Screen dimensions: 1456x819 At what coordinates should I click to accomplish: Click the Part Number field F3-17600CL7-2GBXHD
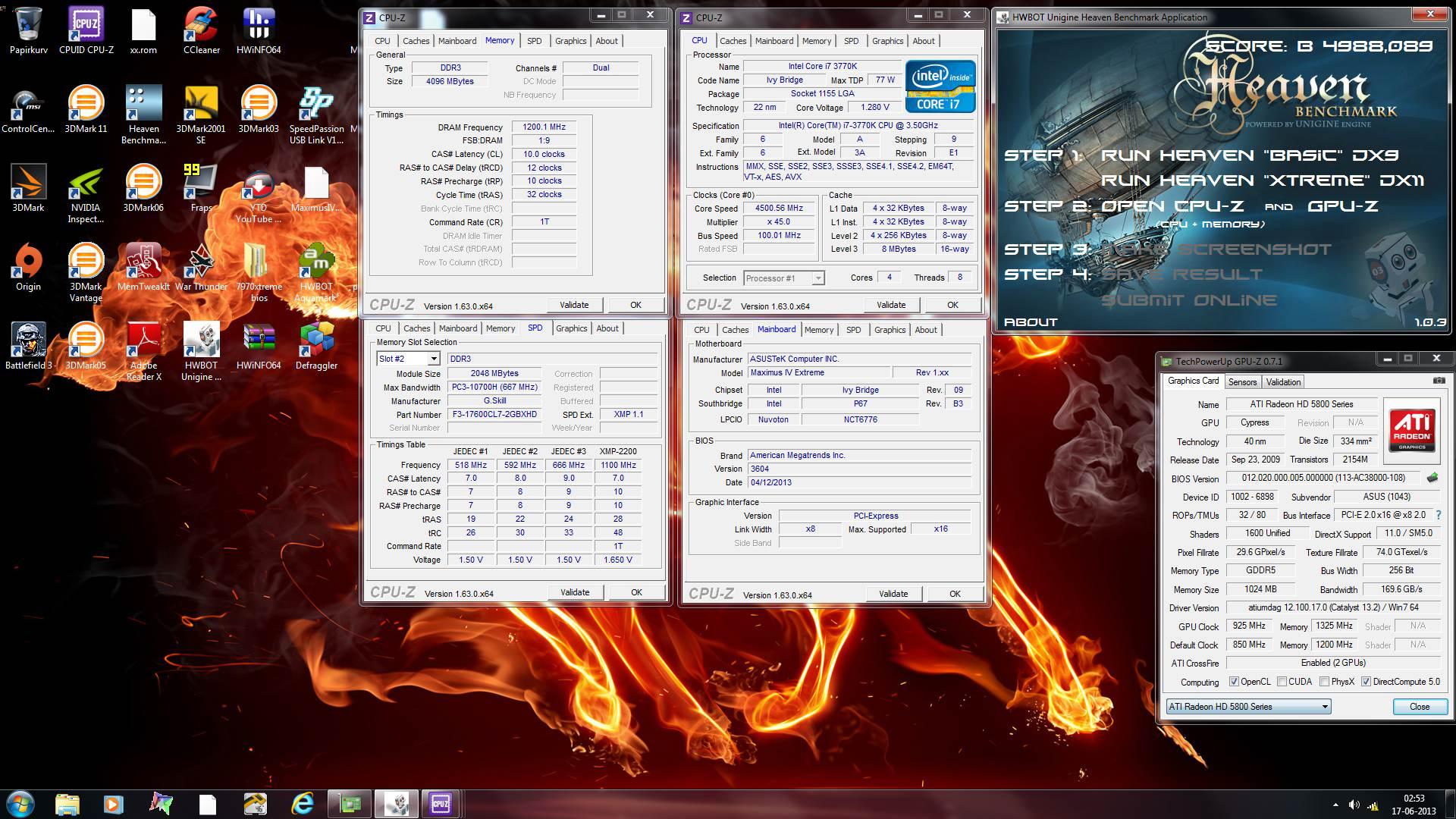tap(494, 415)
